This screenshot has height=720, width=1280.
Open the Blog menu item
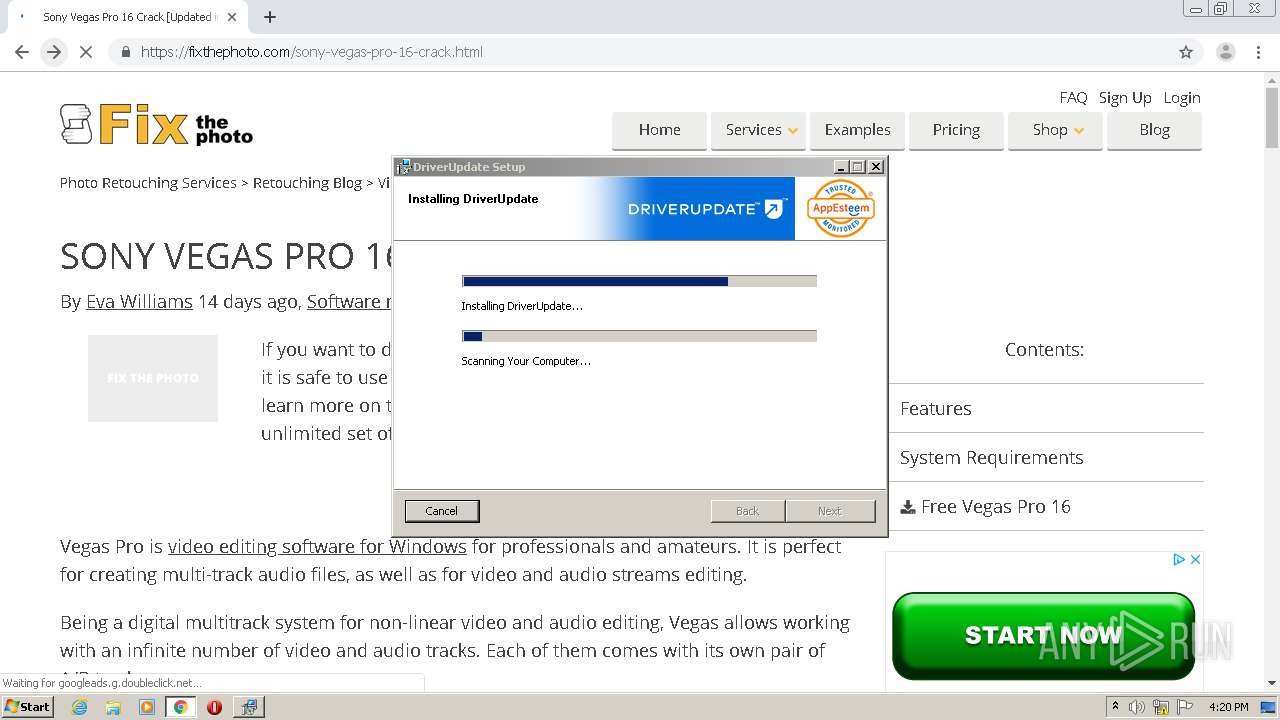[1154, 130]
